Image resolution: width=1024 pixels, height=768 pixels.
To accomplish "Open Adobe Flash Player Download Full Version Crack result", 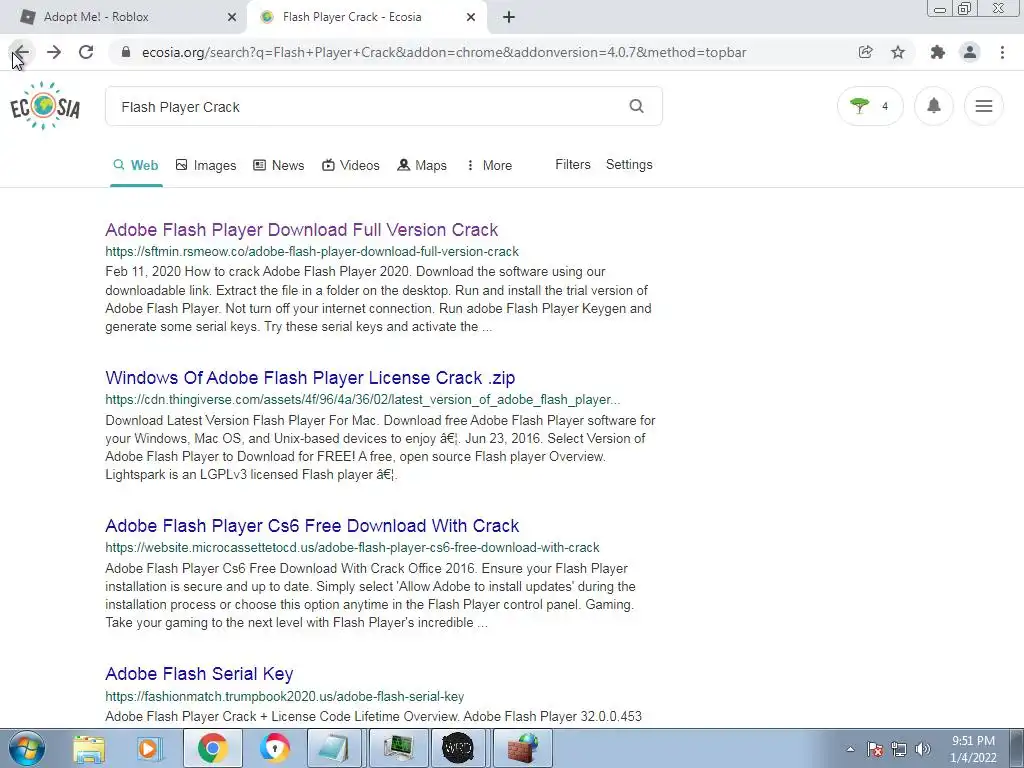I will 302,230.
